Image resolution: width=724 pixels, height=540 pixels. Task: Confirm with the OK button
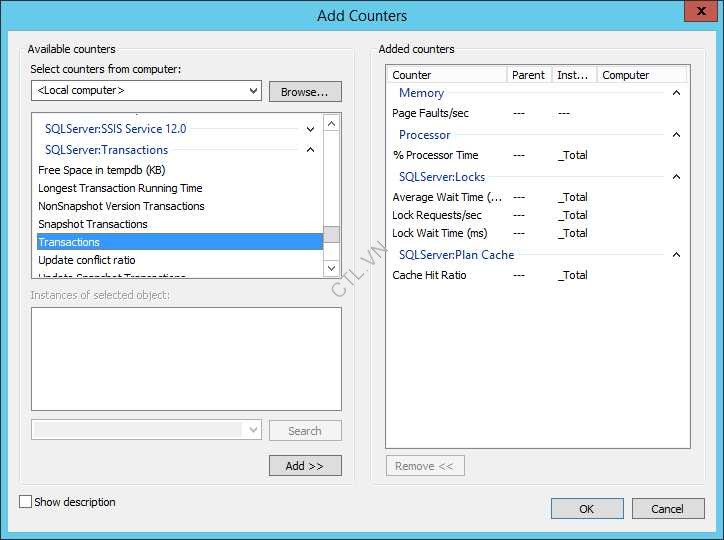(586, 509)
